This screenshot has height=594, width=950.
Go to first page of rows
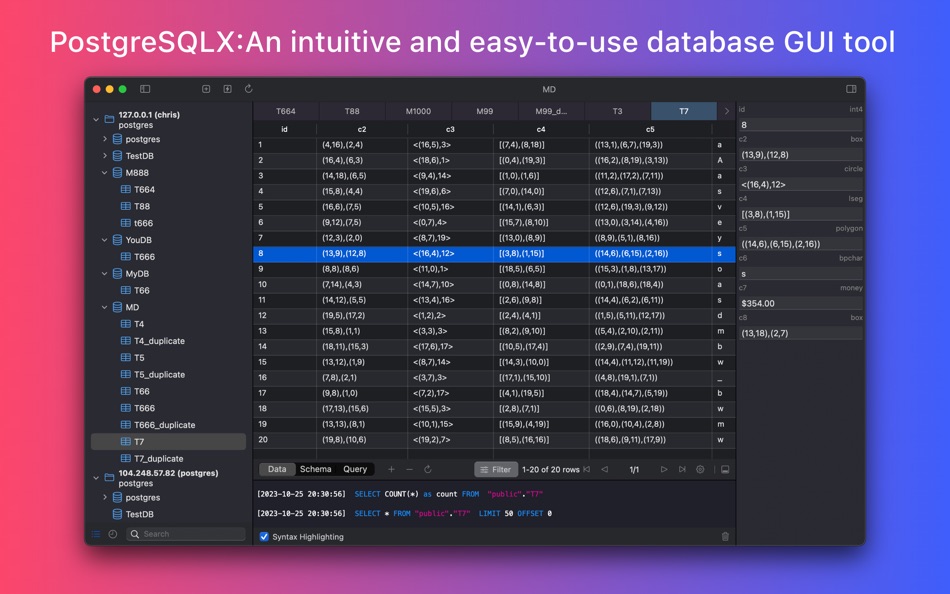(x=586, y=470)
